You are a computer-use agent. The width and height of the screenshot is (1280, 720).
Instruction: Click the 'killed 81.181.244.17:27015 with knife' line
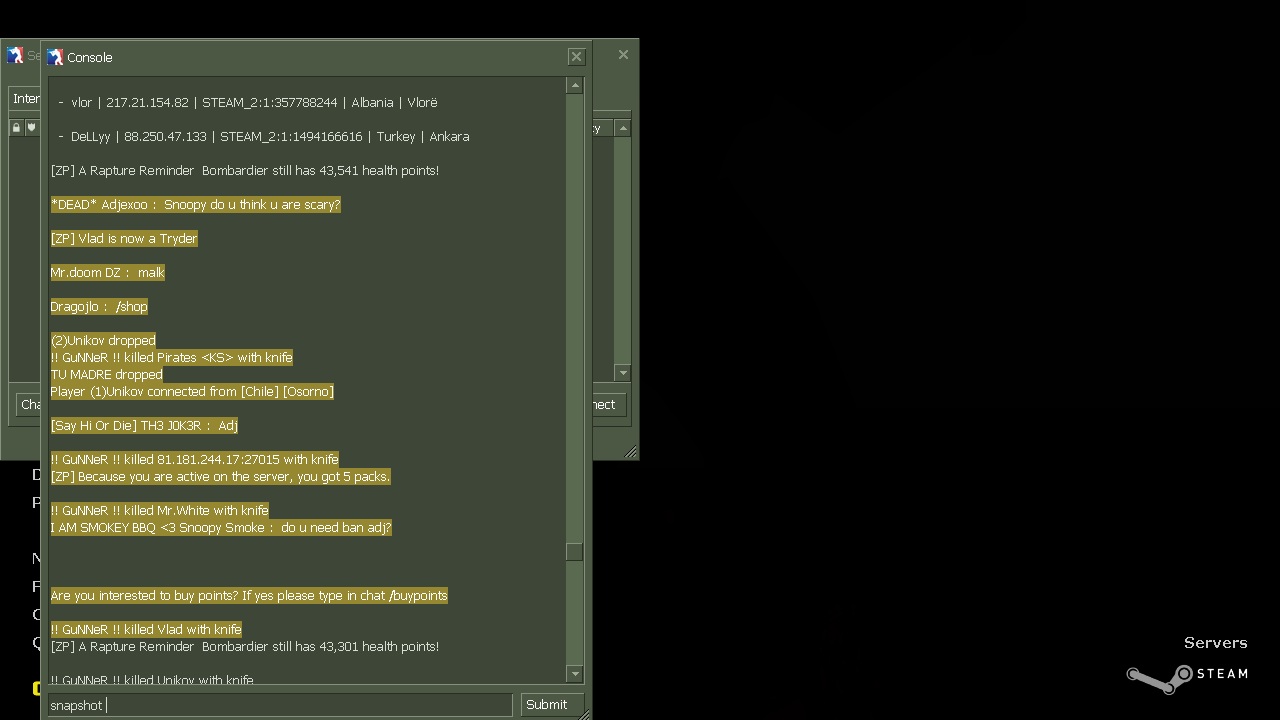[x=195, y=459]
